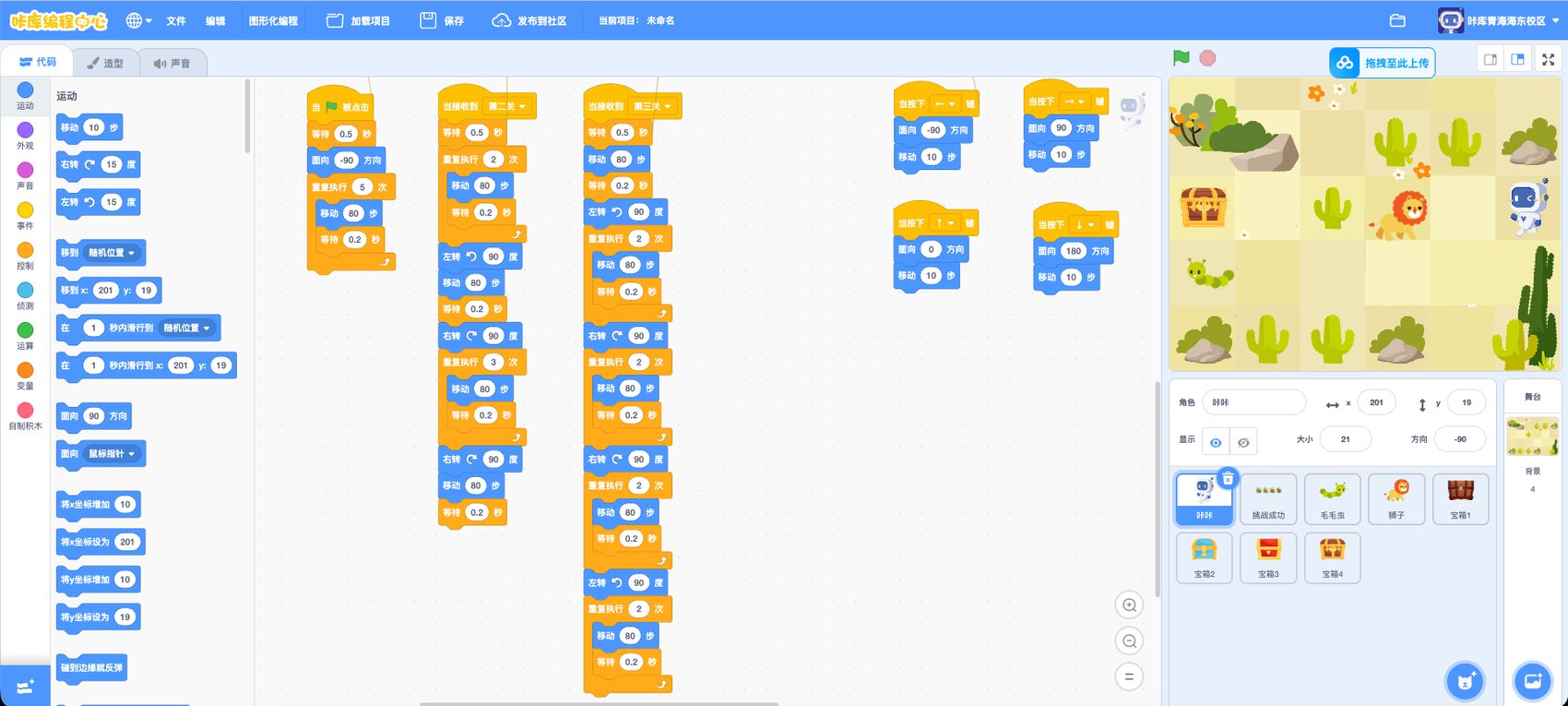Viewport: 1568px width, 706px height.
Task: Delete the 咔咔 sprite via trash icon
Action: tap(1228, 478)
